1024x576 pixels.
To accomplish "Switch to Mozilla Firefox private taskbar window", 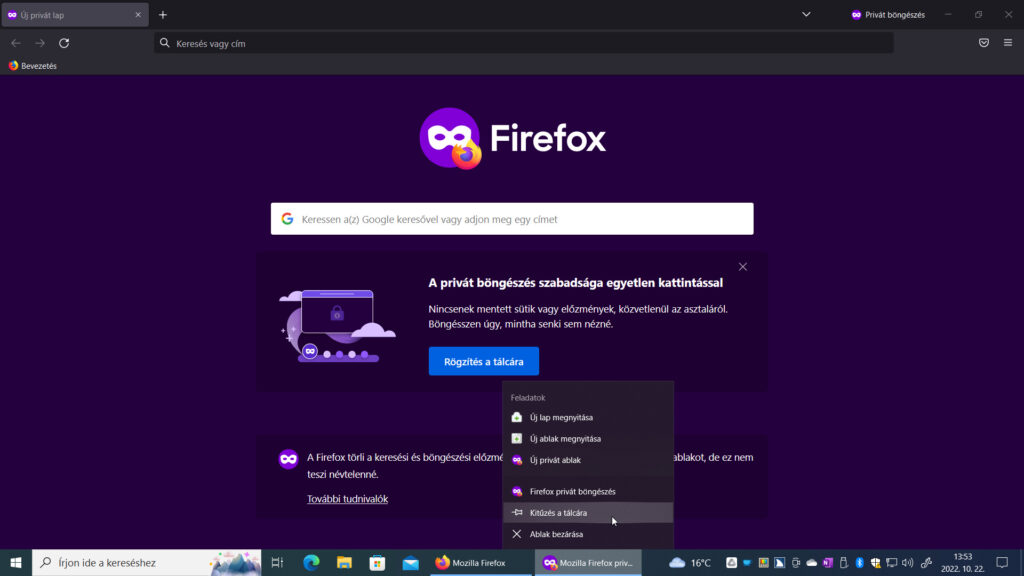I will coord(588,562).
